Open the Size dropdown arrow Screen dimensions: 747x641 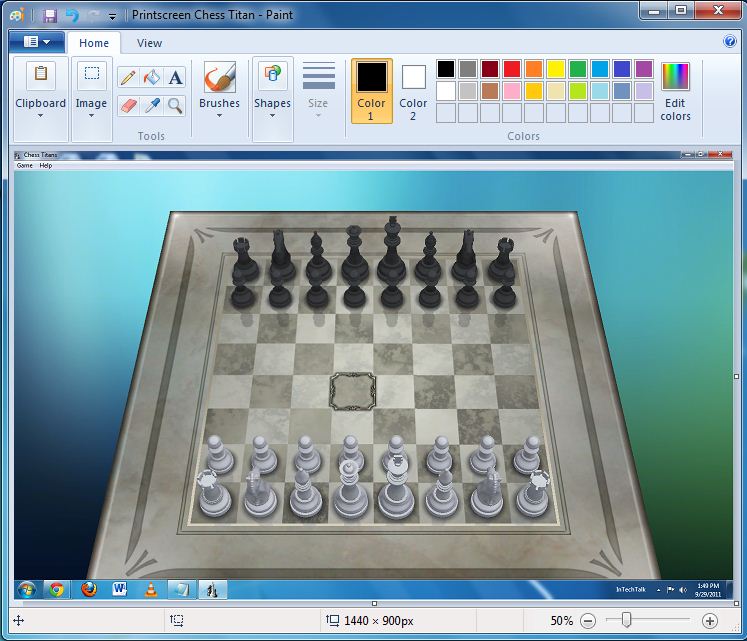tap(318, 116)
